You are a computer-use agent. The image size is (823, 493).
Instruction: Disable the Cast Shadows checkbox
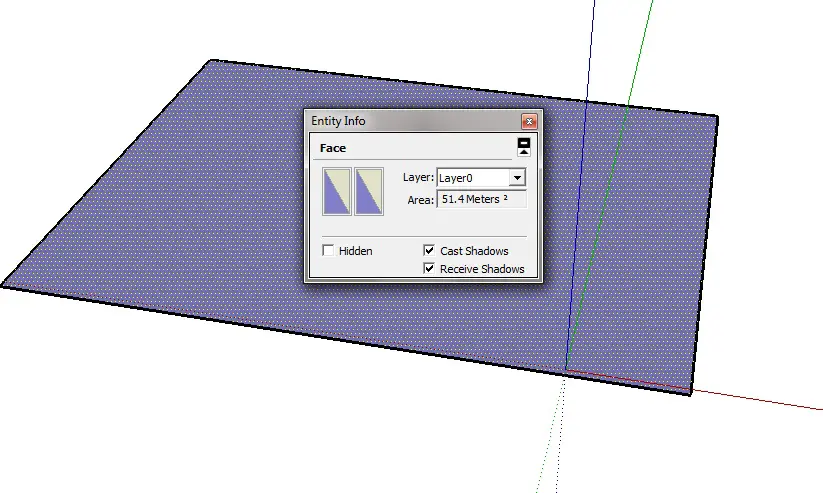tap(429, 250)
